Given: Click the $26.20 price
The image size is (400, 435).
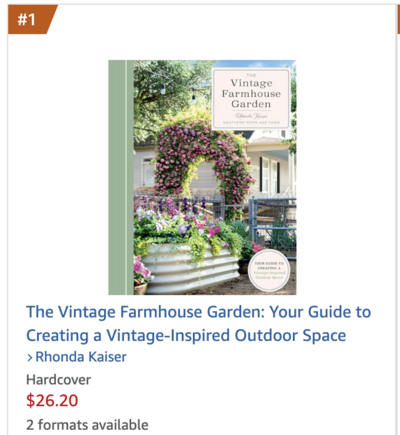Looking at the screenshot, I should pyautogui.click(x=52, y=400).
